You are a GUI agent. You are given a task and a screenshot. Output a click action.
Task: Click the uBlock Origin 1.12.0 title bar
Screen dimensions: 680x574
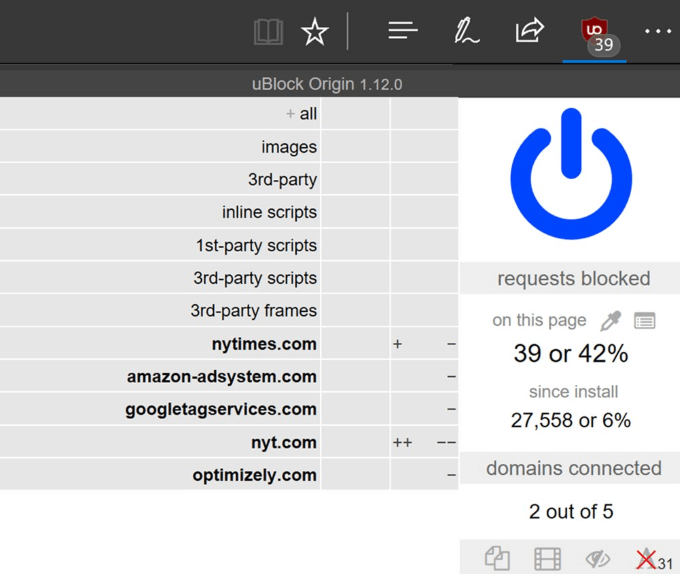click(x=327, y=84)
